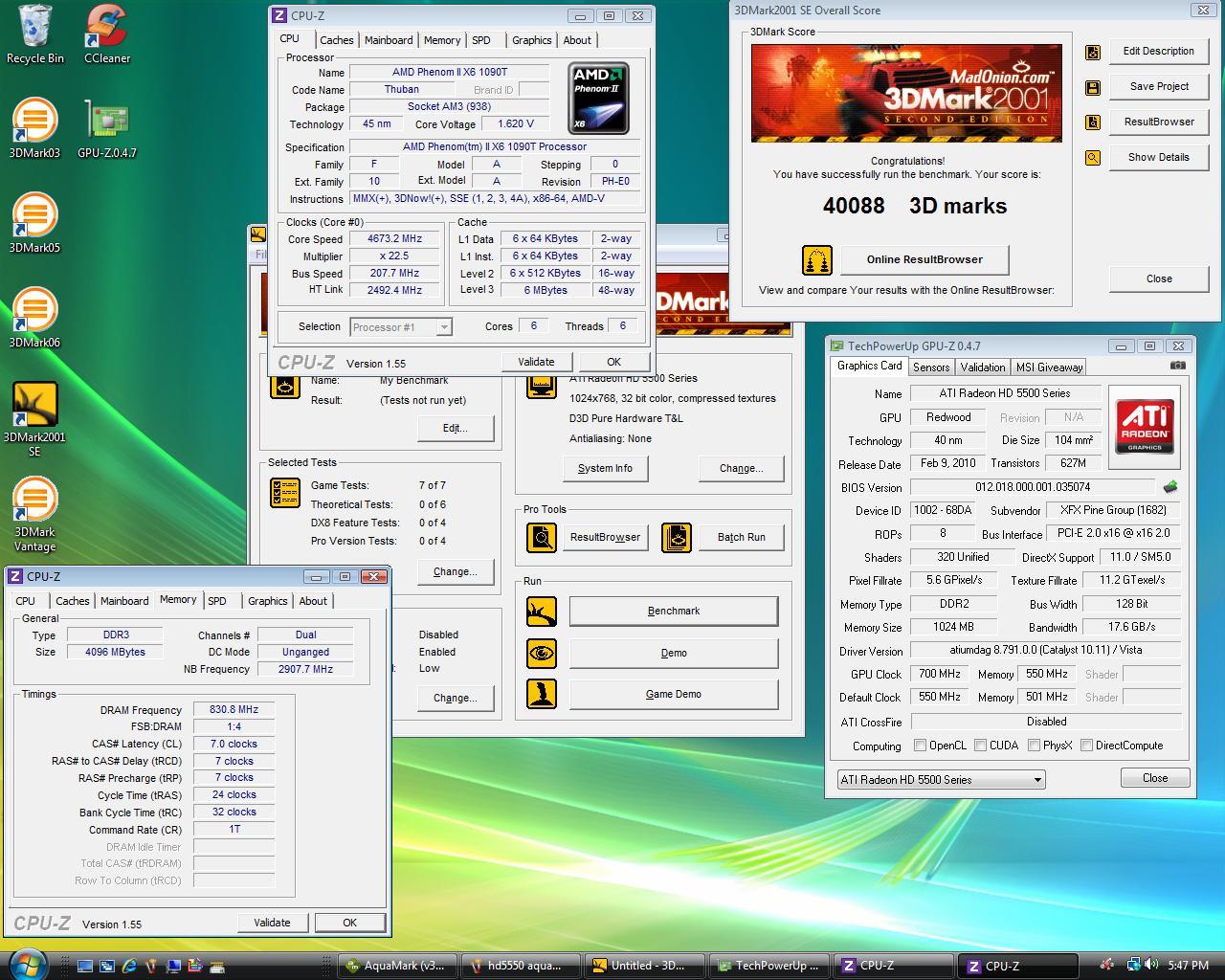Switch to CPU tab in lower CPU-Z
This screenshot has height=980, width=1225.
(25, 601)
